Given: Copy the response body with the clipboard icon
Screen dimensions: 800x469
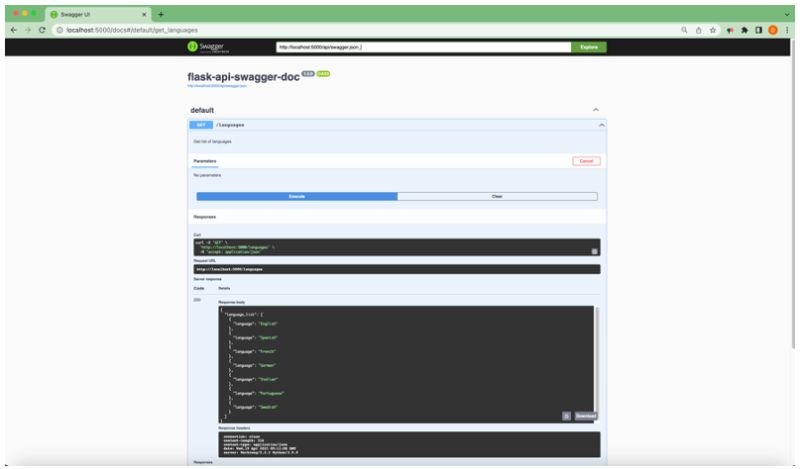Looking at the screenshot, I should (x=566, y=416).
